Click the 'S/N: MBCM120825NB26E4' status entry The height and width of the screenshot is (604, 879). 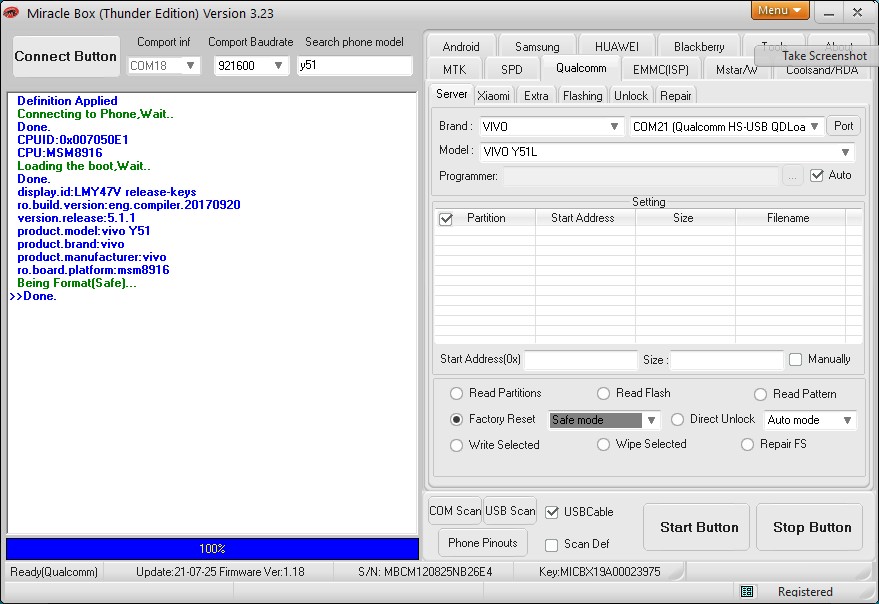tap(425, 572)
